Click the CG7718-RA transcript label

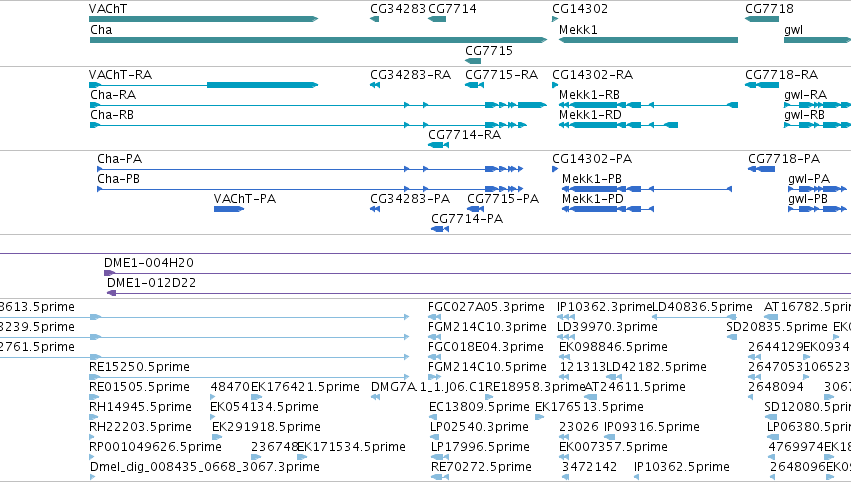781,75
